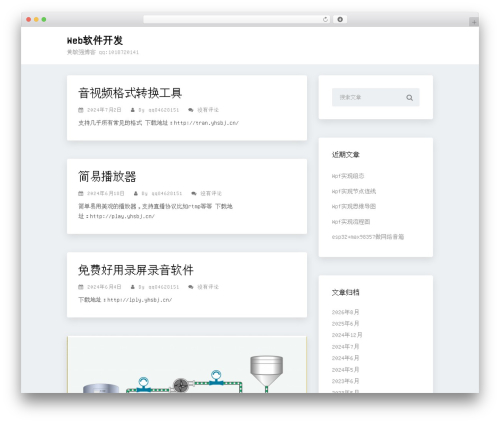Open the 音视频格式转换工具 post title
This screenshot has width=500, height=423.
click(130, 93)
